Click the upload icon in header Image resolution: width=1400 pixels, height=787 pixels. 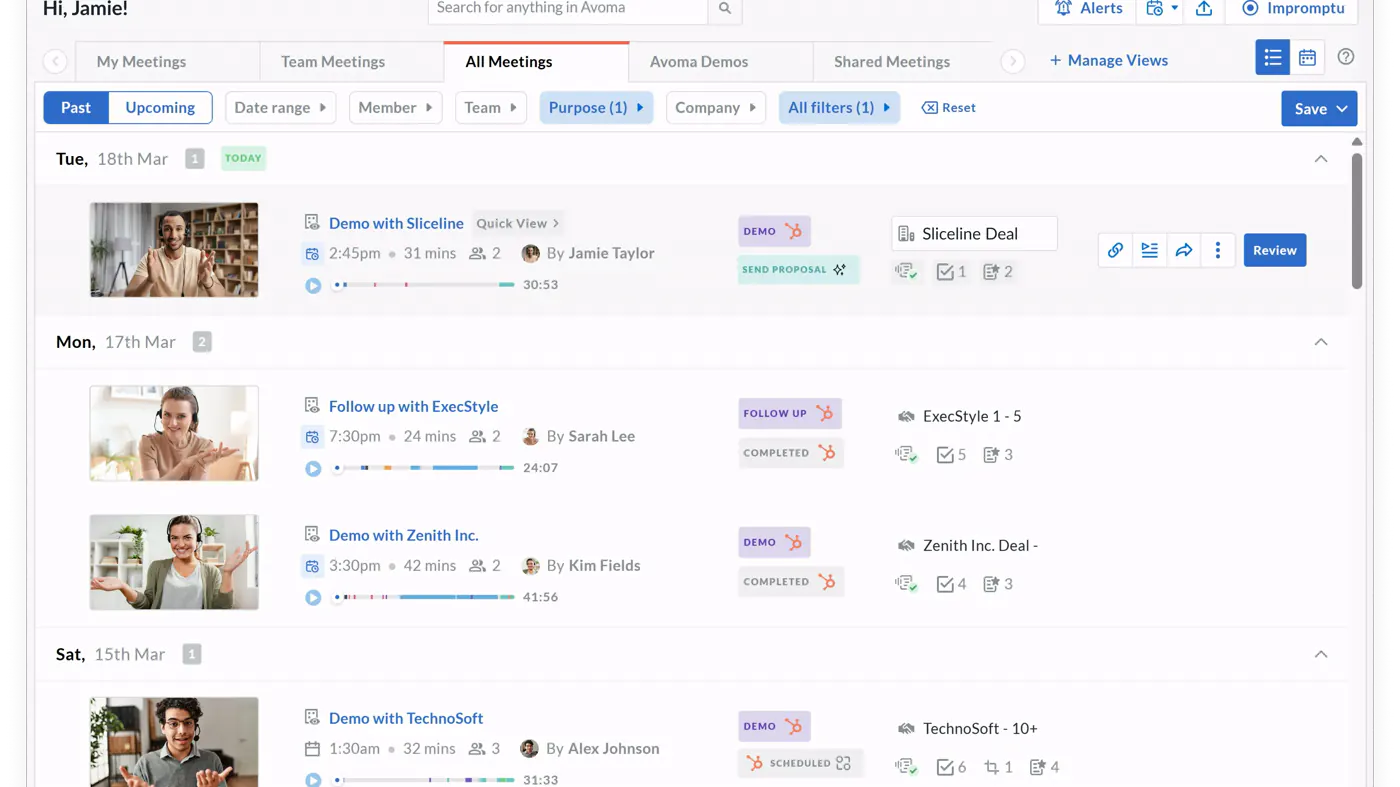click(1204, 8)
